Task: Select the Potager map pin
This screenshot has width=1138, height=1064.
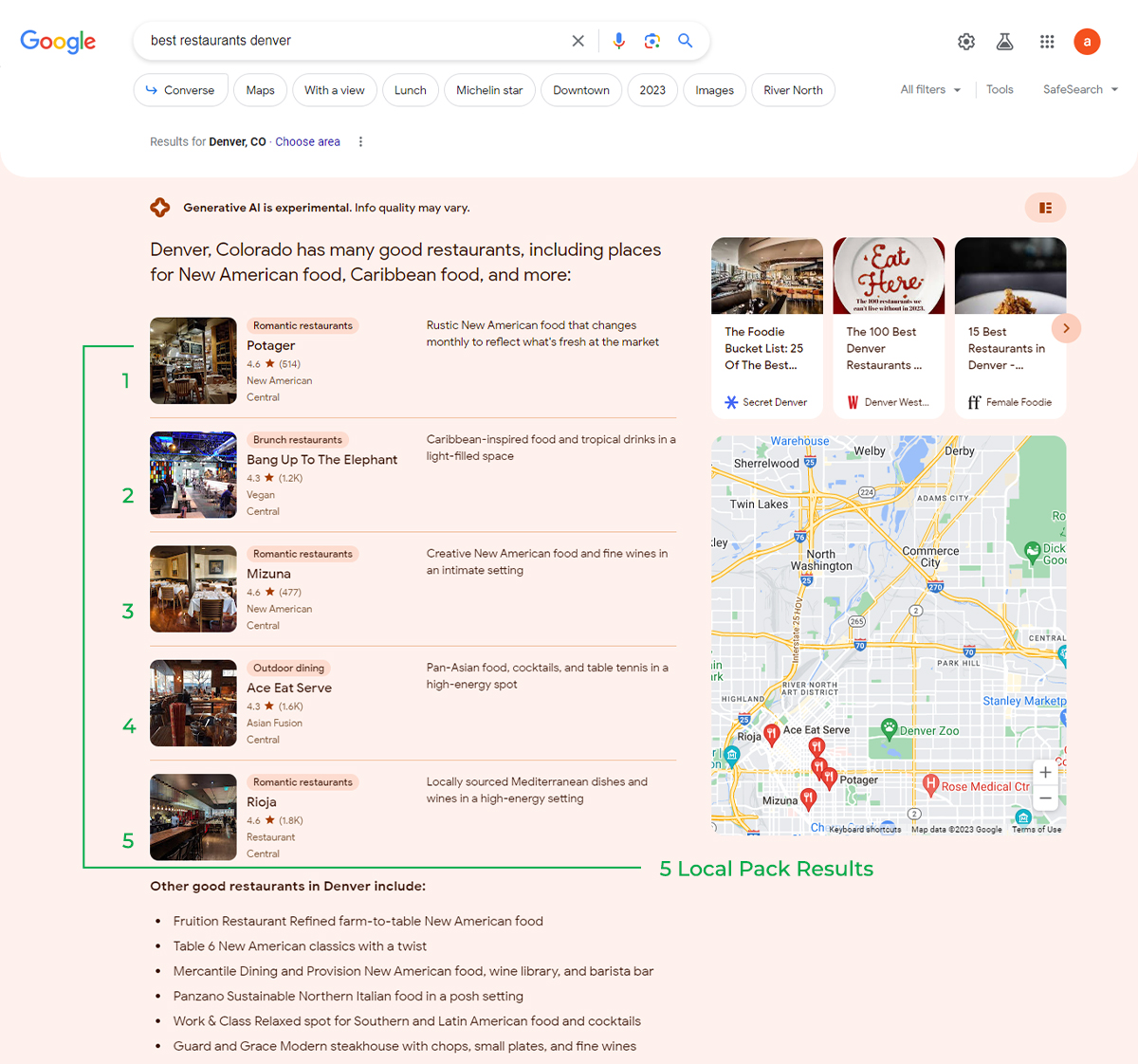Action: (x=829, y=778)
